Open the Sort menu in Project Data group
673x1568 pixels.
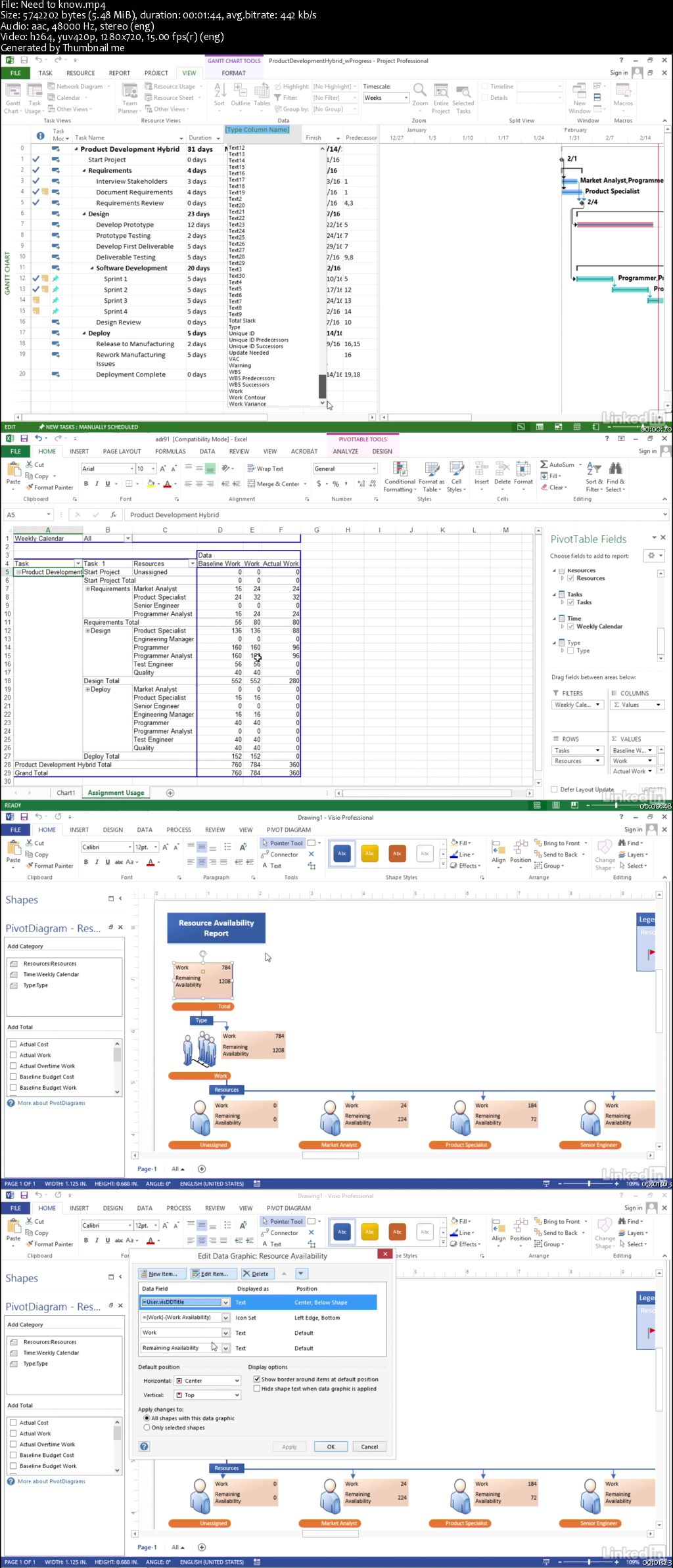(220, 96)
